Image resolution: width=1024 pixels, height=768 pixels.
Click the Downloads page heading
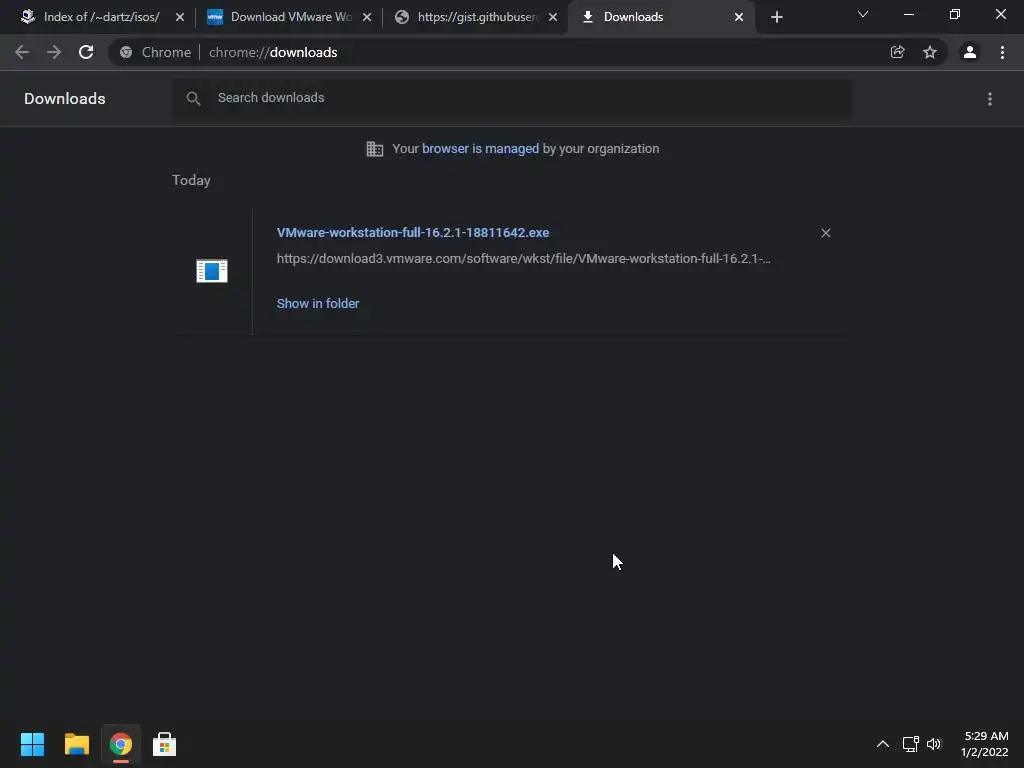coord(65,99)
